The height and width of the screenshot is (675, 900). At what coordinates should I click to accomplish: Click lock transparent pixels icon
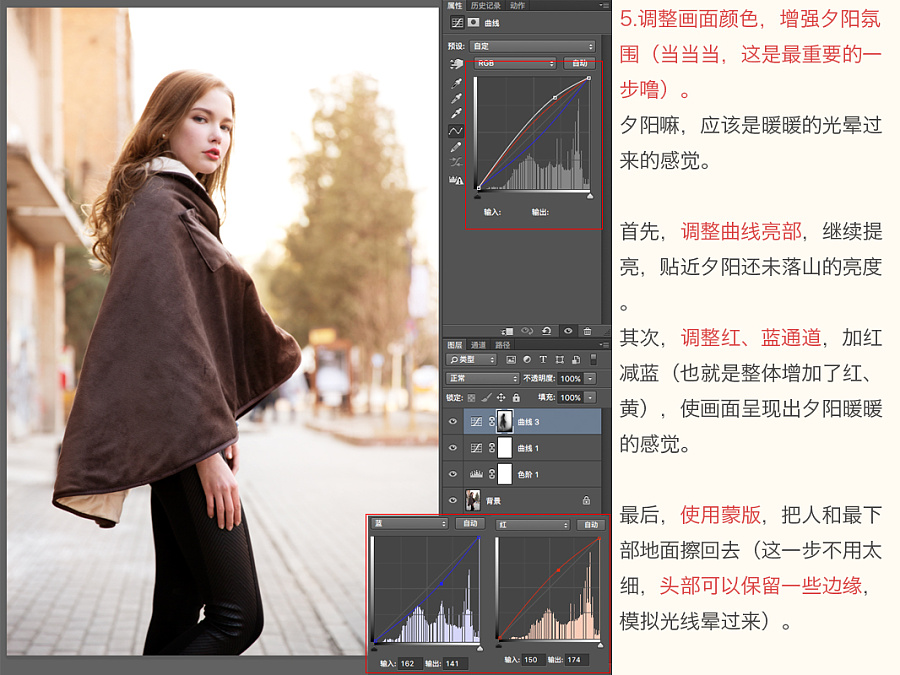(471, 398)
